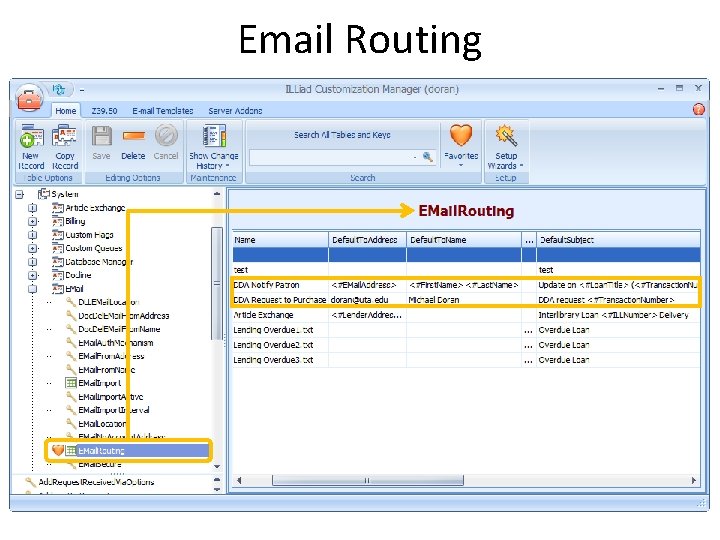Select the EMailImportInterval key
The image size is (720, 540).
pos(113,410)
